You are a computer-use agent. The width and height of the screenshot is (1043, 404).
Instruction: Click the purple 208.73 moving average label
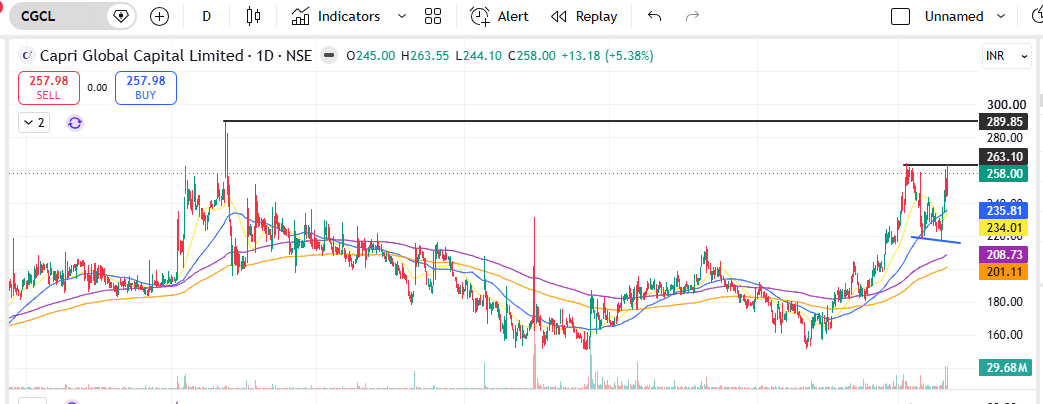click(x=1003, y=254)
